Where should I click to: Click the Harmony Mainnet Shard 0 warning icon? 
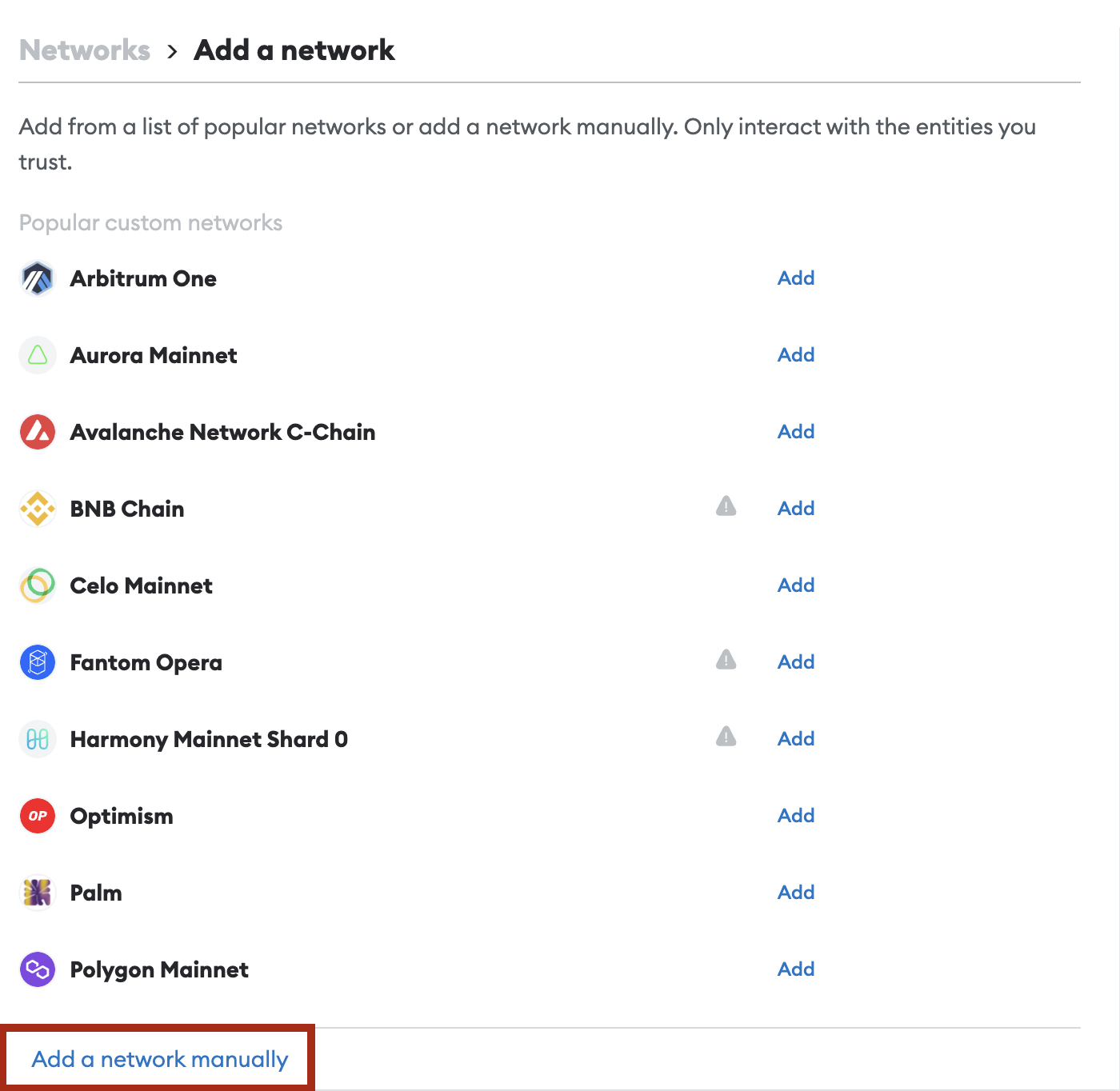(x=726, y=737)
